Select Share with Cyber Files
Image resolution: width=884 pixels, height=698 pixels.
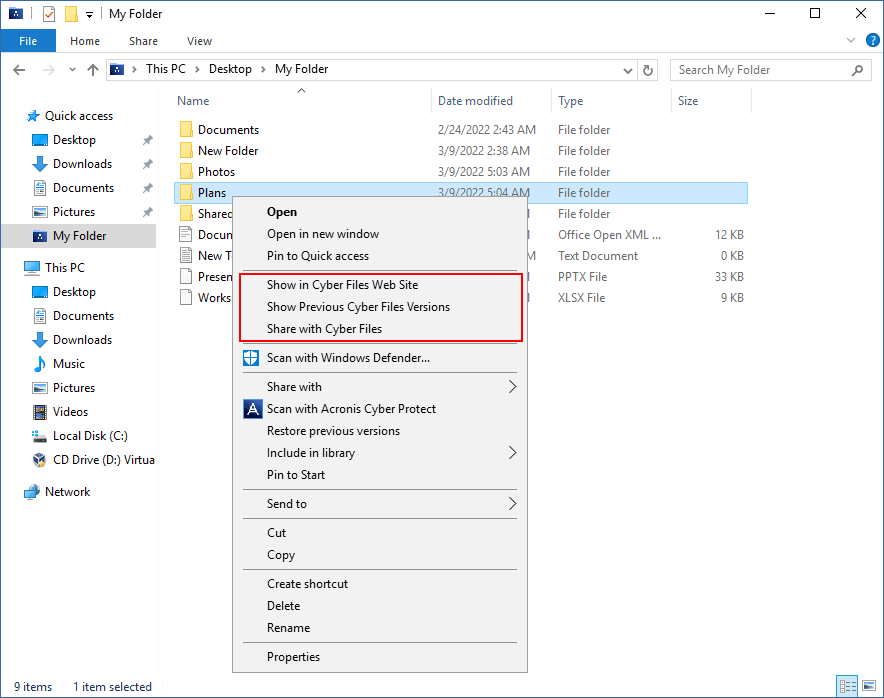[324, 329]
